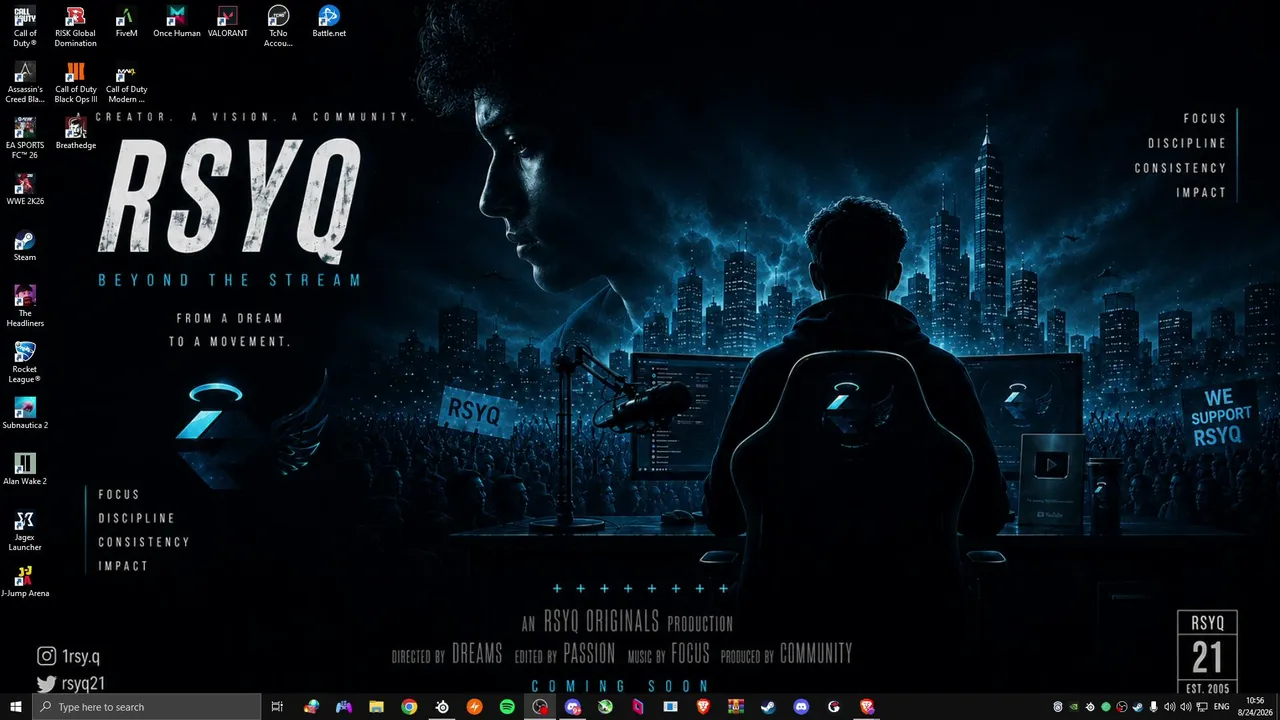Click the Steam icon in system tray
The width and height of the screenshot is (1280, 720).
[x=1138, y=707]
